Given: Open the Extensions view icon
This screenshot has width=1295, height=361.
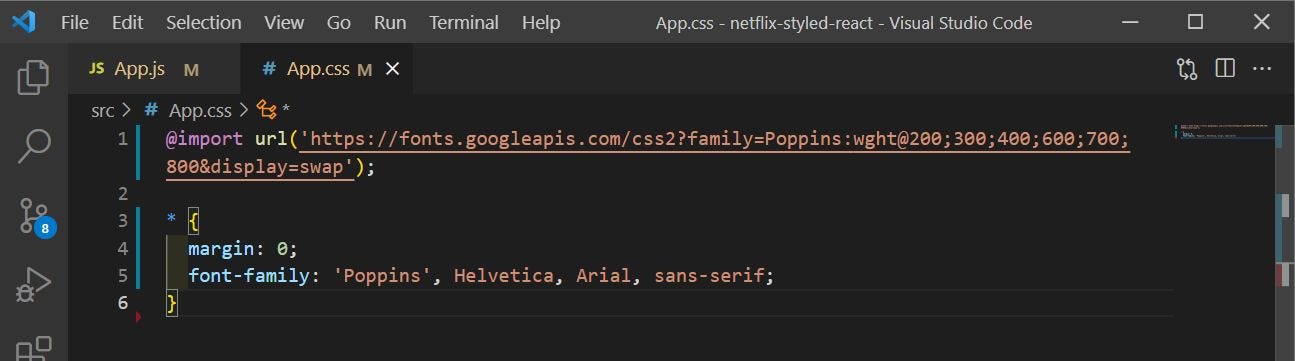Looking at the screenshot, I should (x=33, y=347).
